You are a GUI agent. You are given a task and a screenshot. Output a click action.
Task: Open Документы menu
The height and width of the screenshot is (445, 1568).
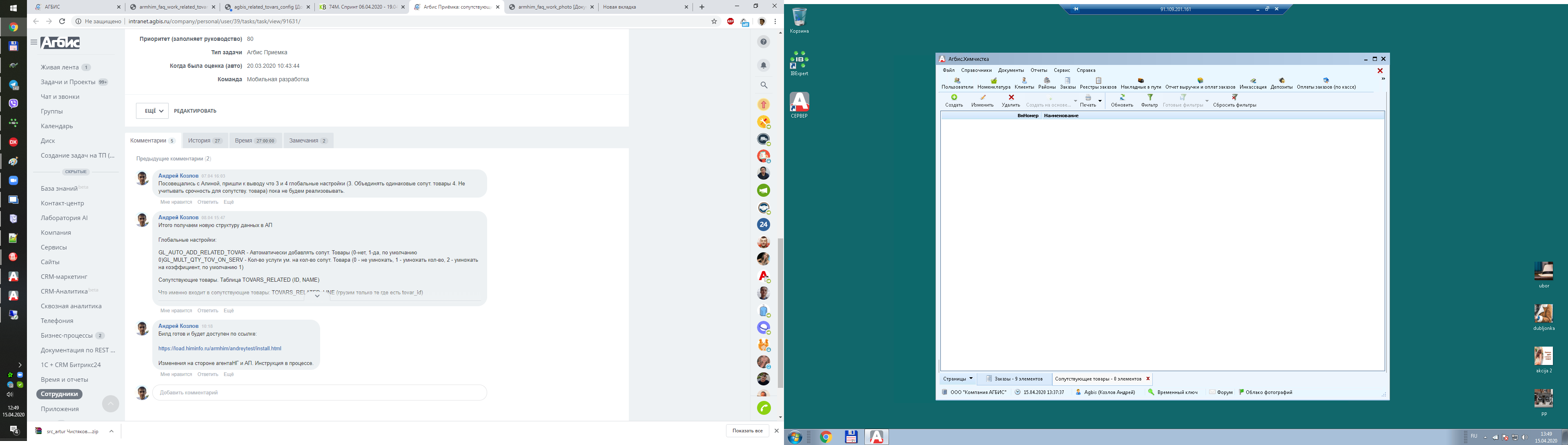1011,70
